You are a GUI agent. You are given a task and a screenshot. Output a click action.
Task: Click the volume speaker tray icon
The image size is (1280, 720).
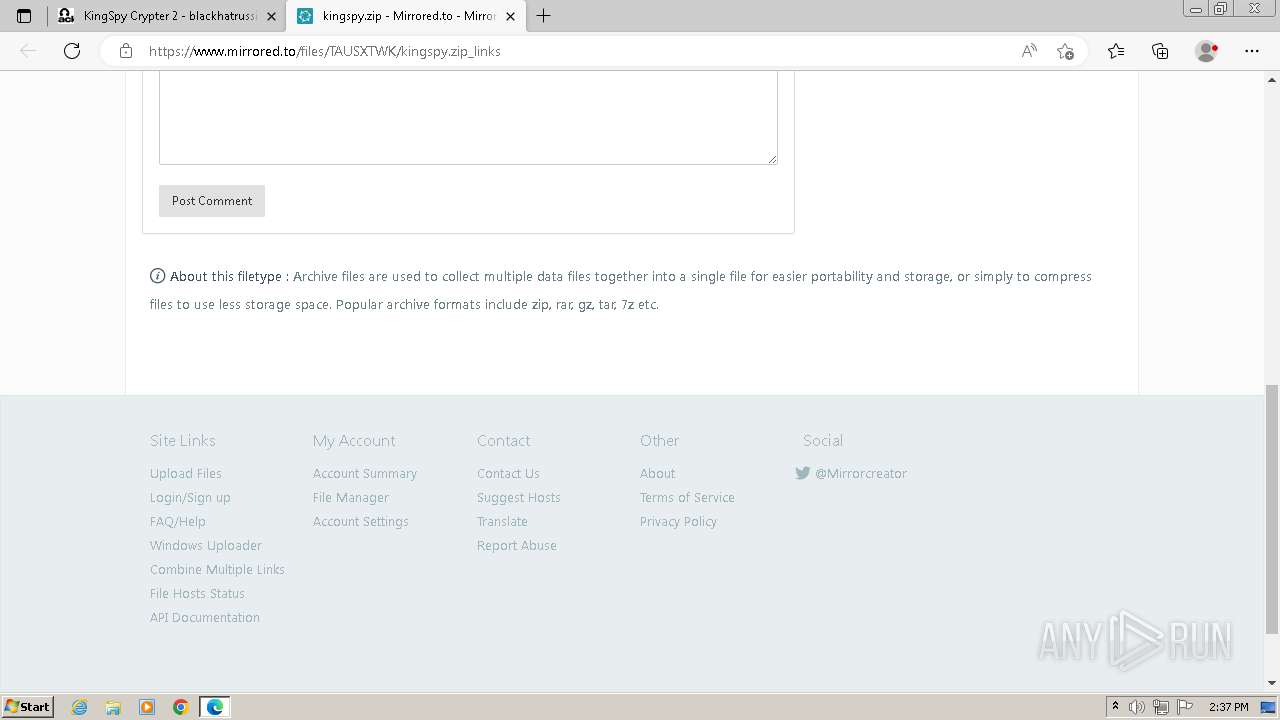point(1137,707)
